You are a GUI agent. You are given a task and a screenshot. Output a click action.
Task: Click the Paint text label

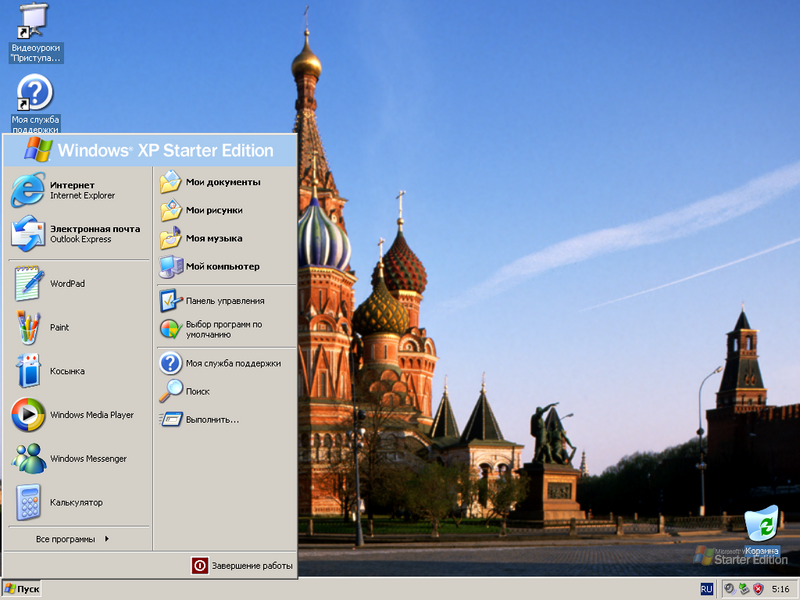[59, 328]
